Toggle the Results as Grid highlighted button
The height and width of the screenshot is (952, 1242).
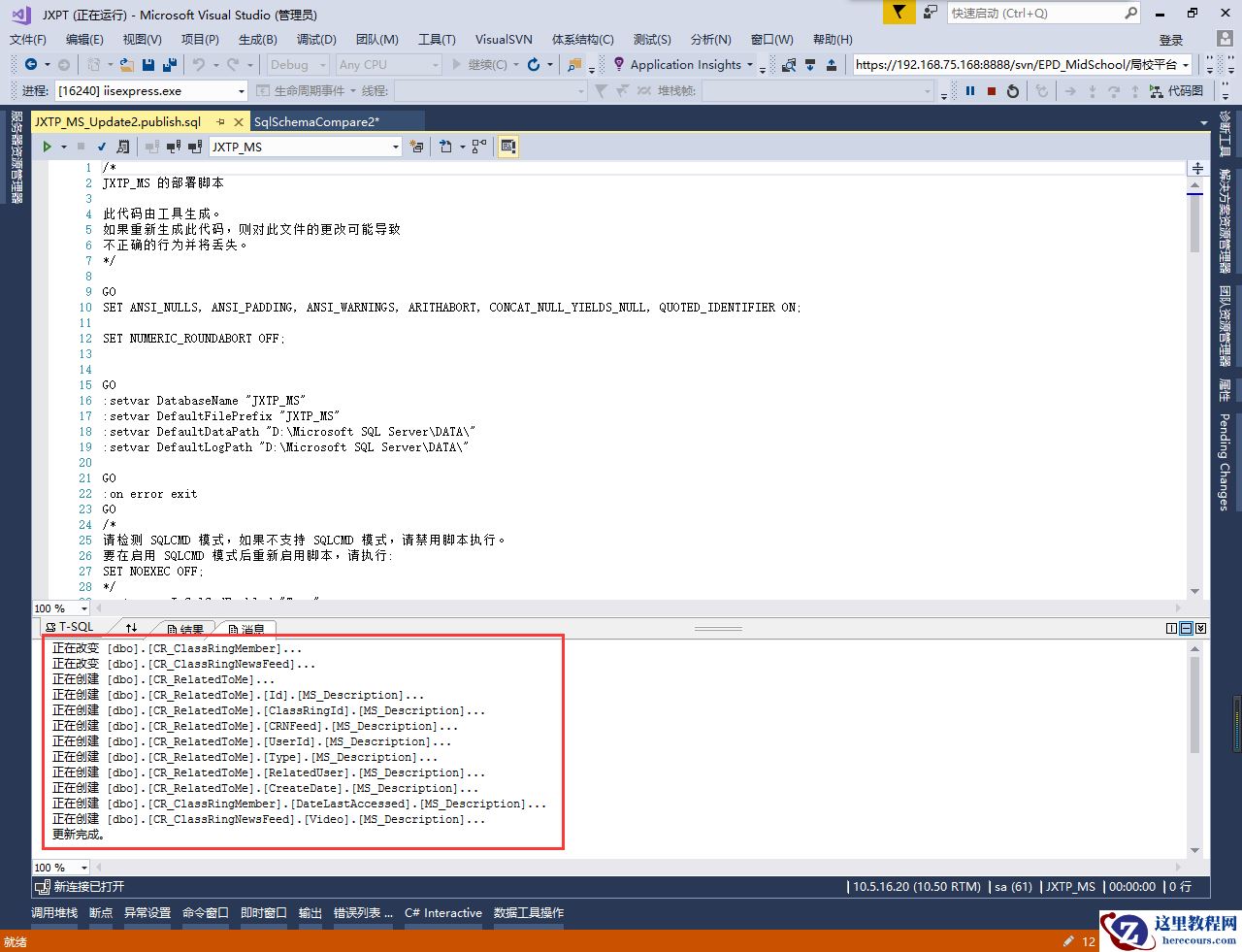tap(508, 147)
